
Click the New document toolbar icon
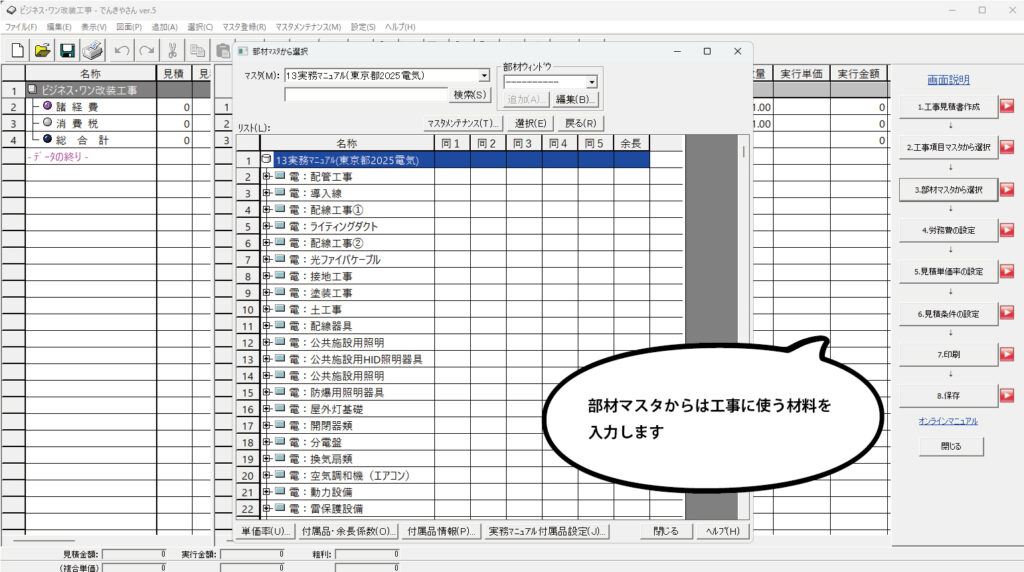coord(18,50)
